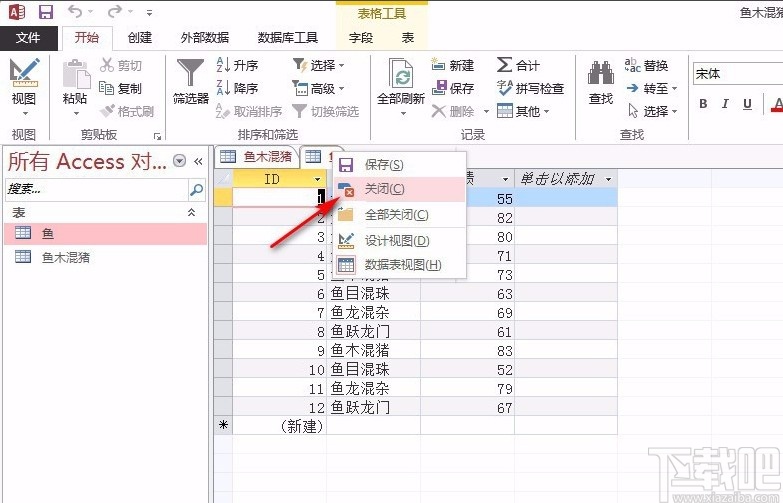This screenshot has height=503, width=783.
Task: Click 删除 record button
Action: tap(453, 111)
